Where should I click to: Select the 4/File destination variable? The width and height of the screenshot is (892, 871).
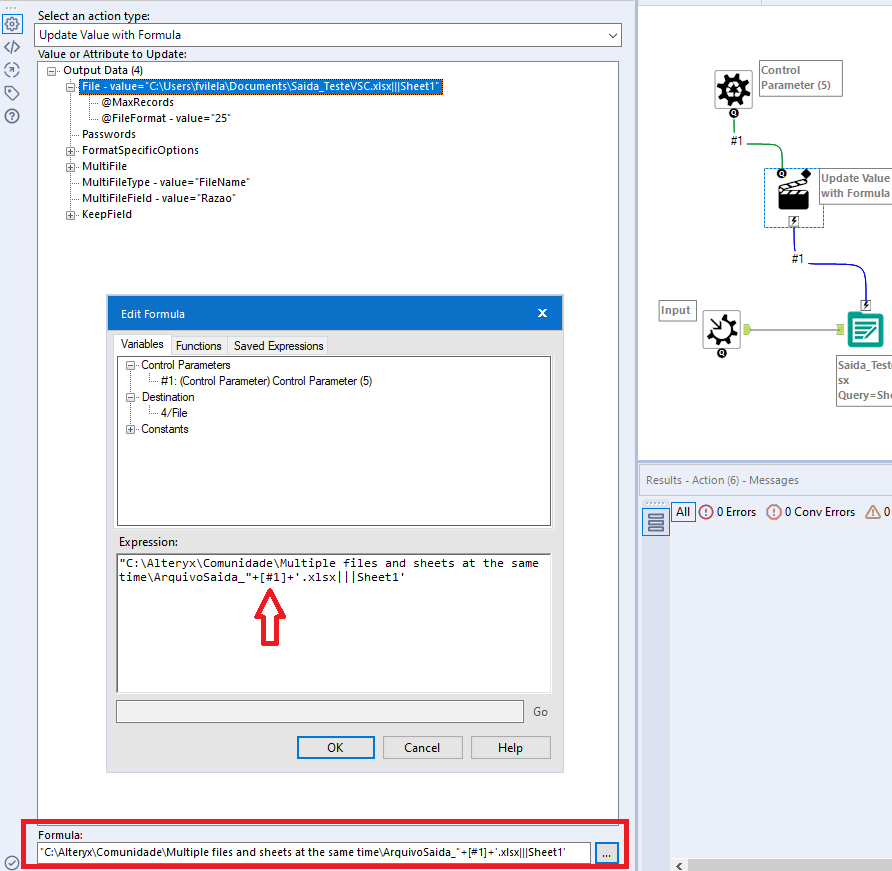pyautogui.click(x=174, y=413)
